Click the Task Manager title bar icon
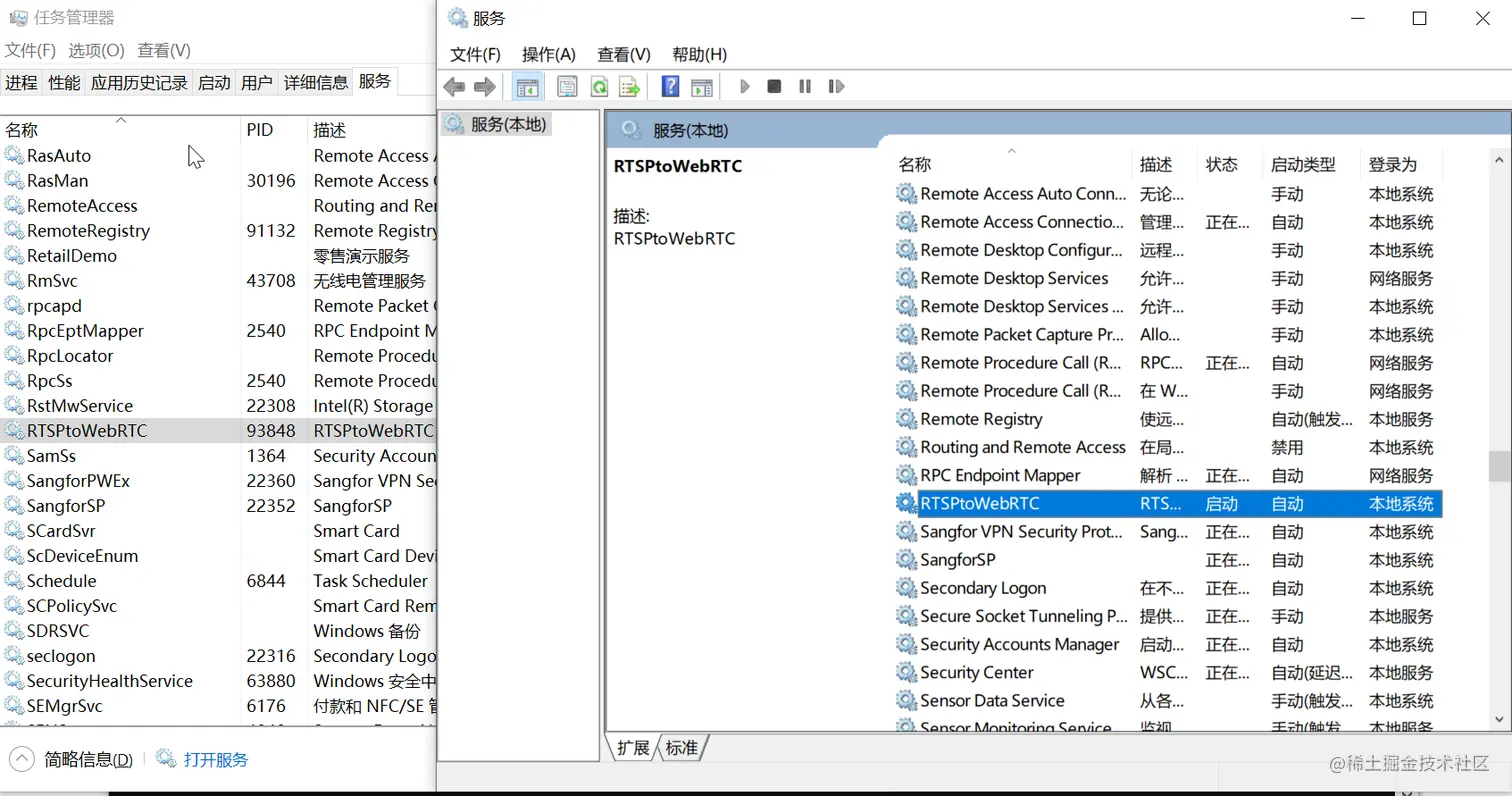1512x796 pixels. pos(18,18)
